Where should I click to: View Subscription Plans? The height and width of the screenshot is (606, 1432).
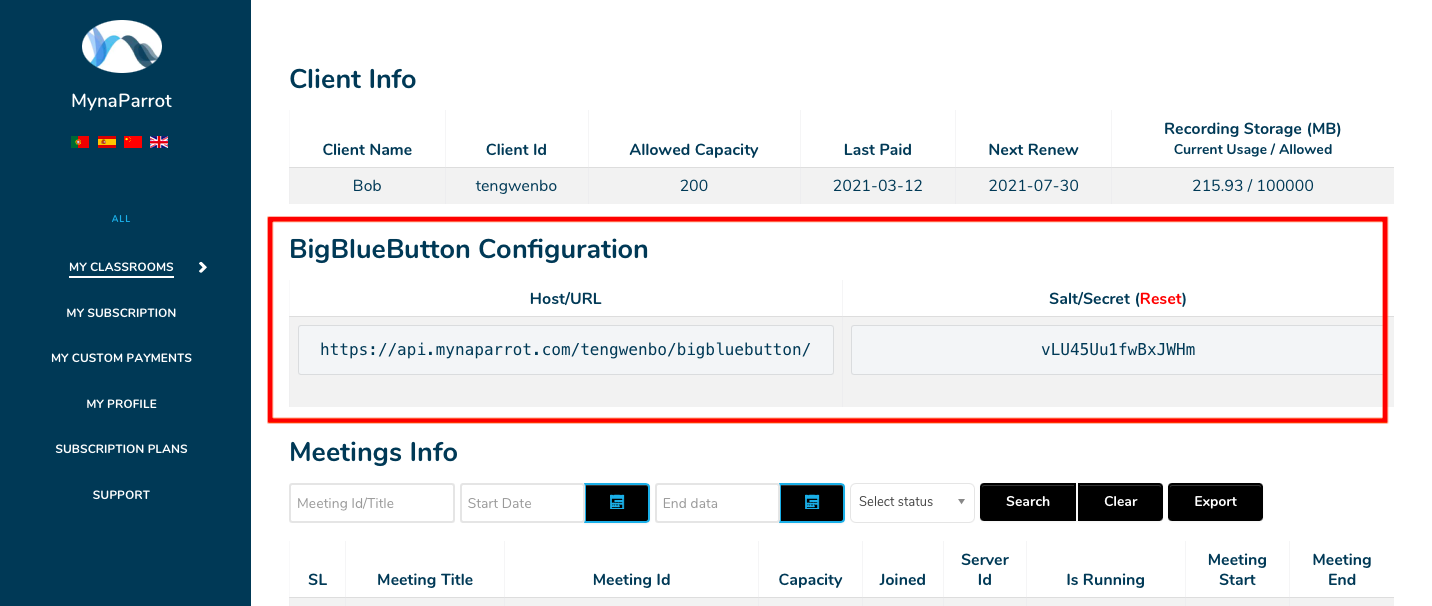pos(121,449)
